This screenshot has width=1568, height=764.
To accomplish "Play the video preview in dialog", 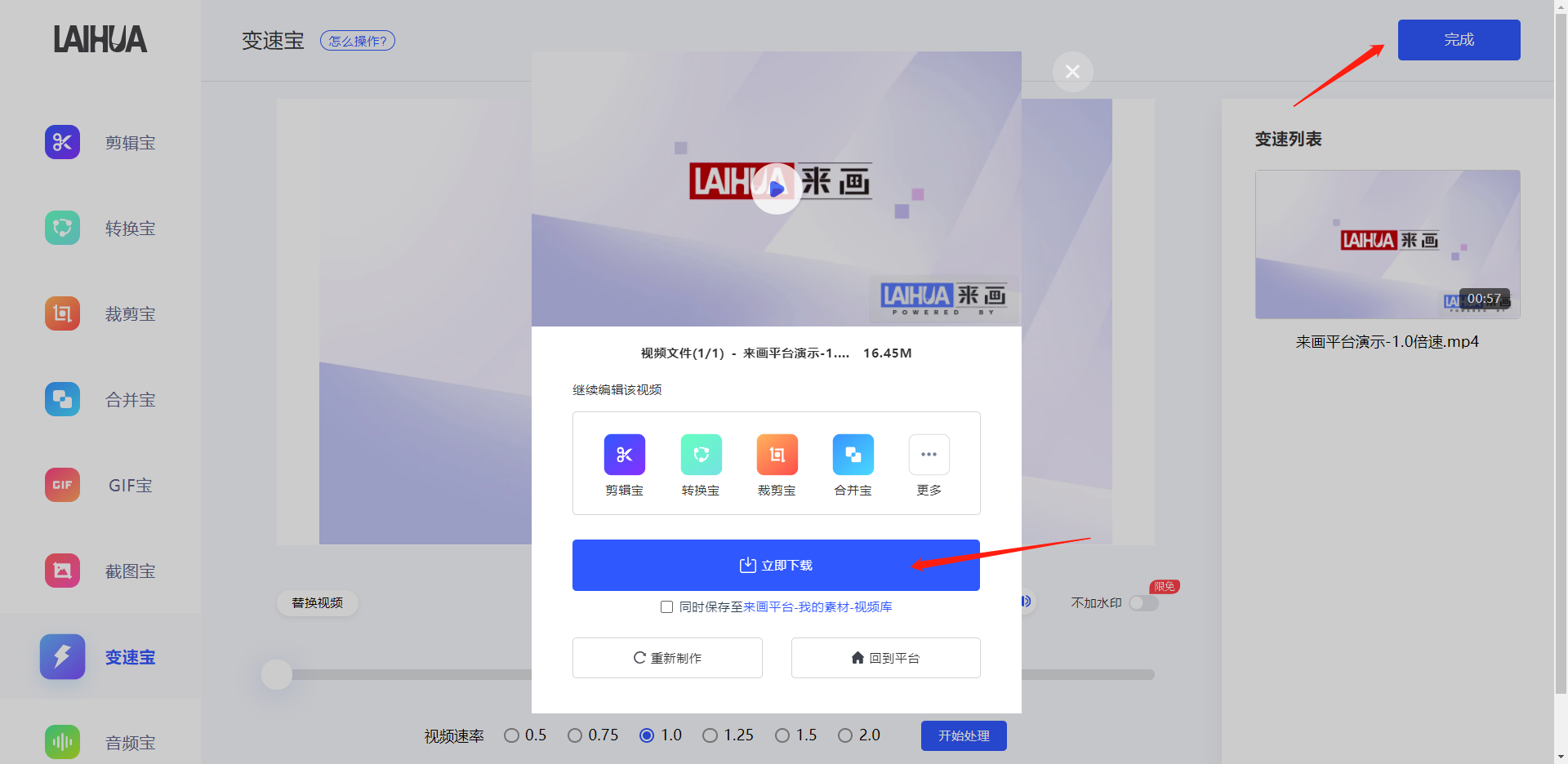I will (x=776, y=189).
